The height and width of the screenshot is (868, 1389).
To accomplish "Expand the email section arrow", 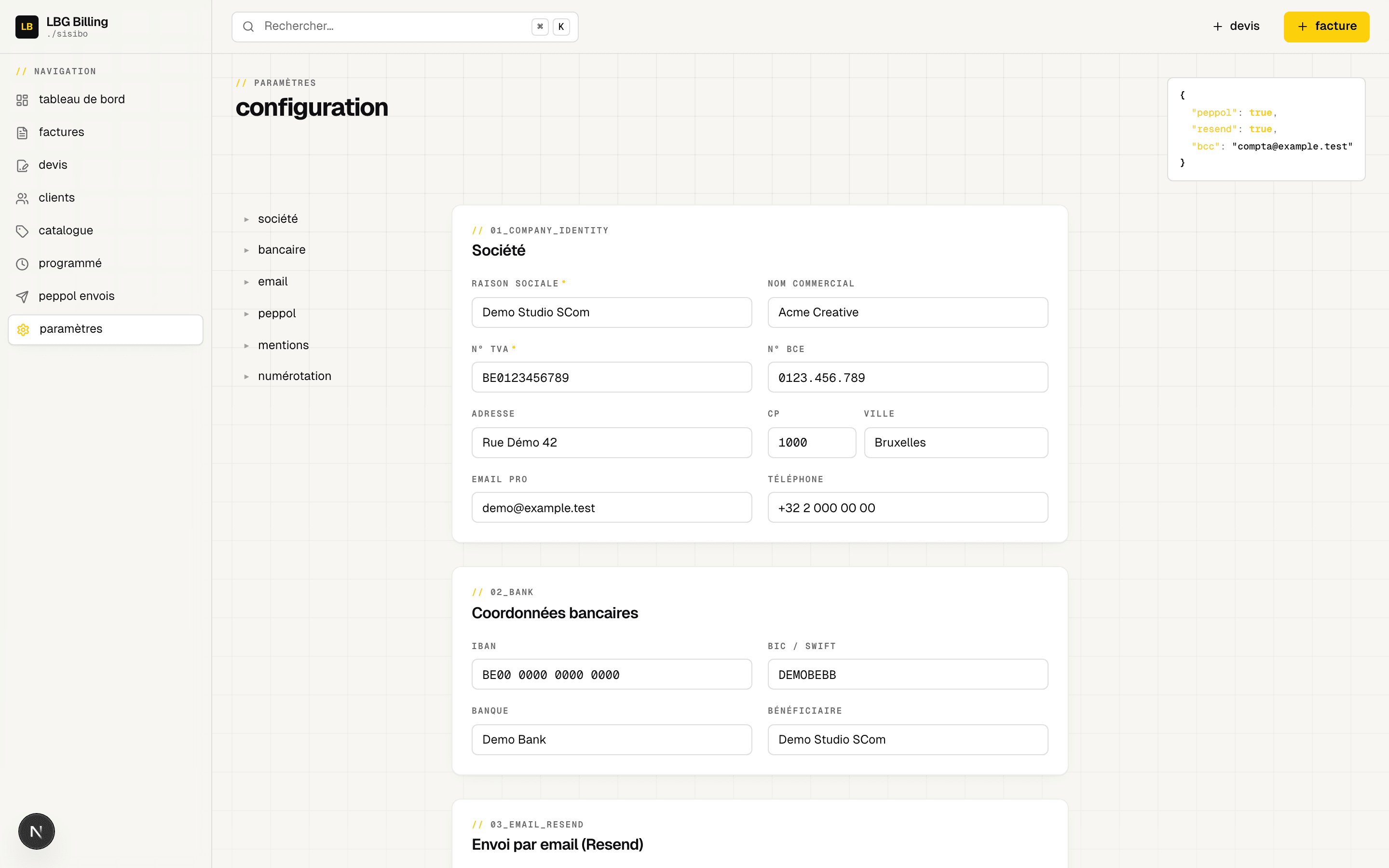I will click(x=246, y=282).
